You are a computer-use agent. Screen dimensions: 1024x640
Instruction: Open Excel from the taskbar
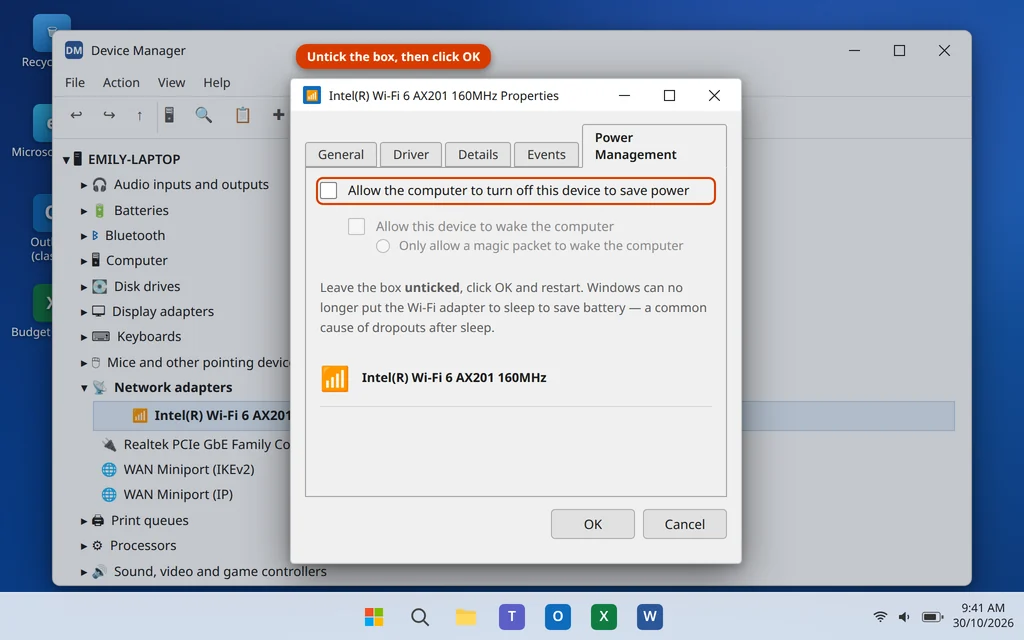(603, 616)
